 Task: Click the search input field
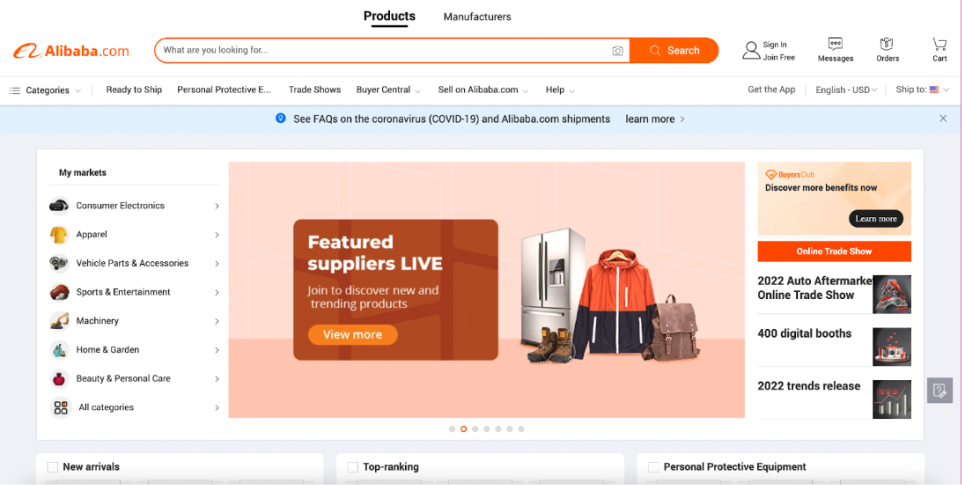(383, 50)
